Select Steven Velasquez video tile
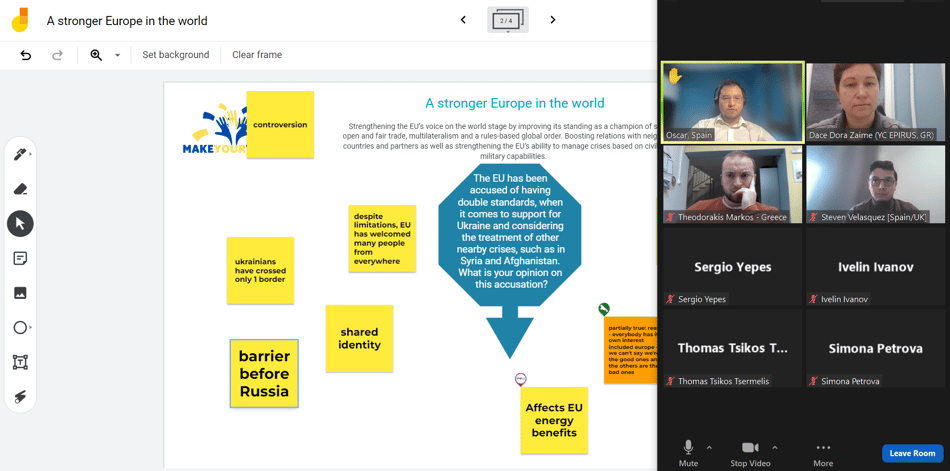Image resolution: width=950 pixels, height=471 pixels. [875, 184]
